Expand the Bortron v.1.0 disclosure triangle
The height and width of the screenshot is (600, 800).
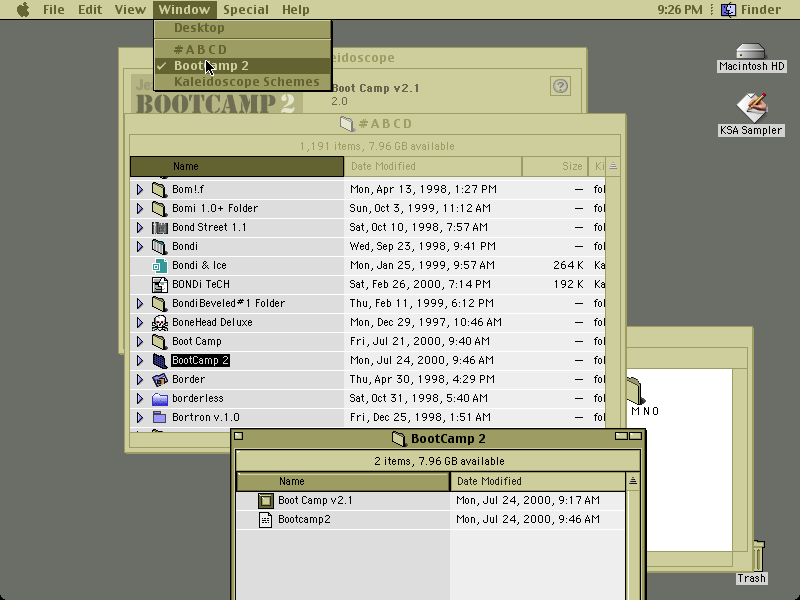[x=140, y=417]
